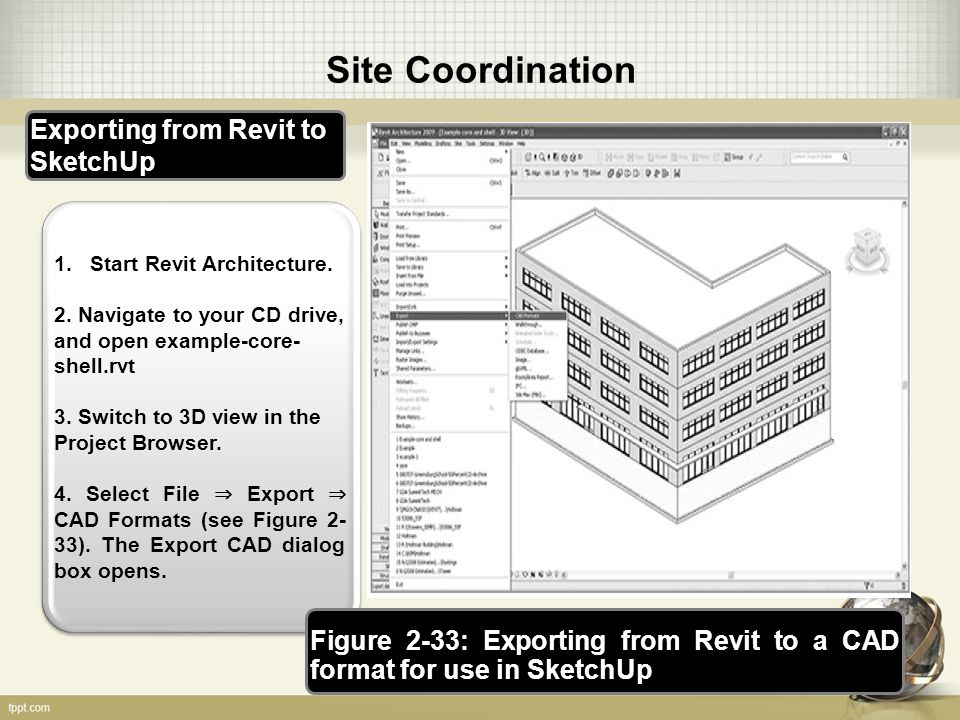The image size is (960, 720).
Task: Select the Wall tool in Design Bar
Action: [x=381, y=225]
